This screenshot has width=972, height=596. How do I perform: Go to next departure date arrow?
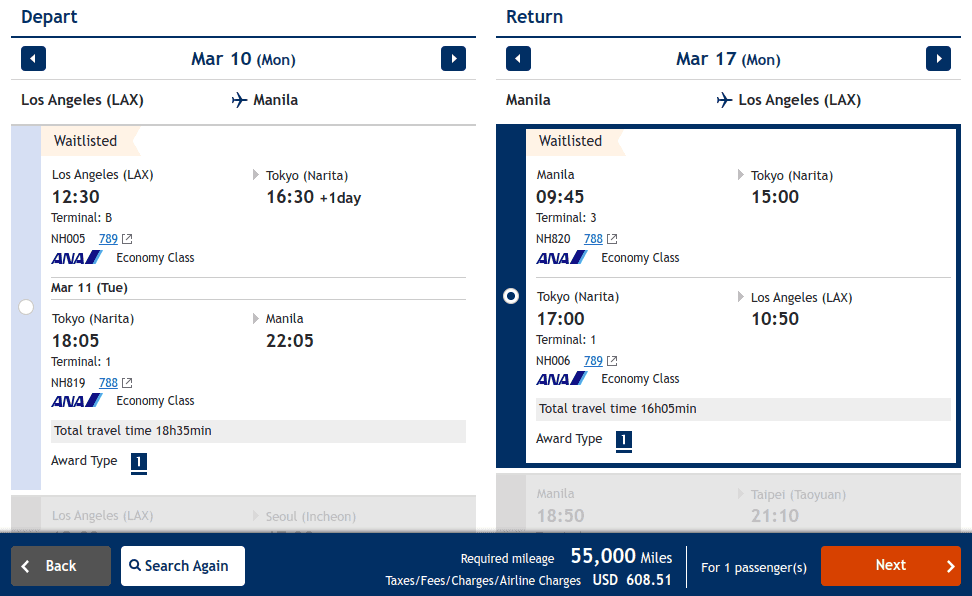tap(453, 59)
